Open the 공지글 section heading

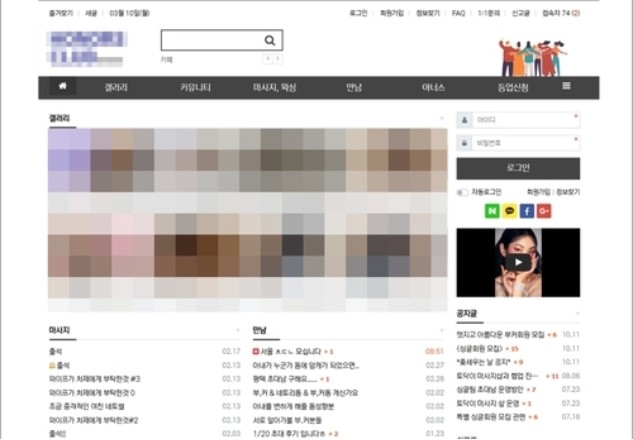467,313
